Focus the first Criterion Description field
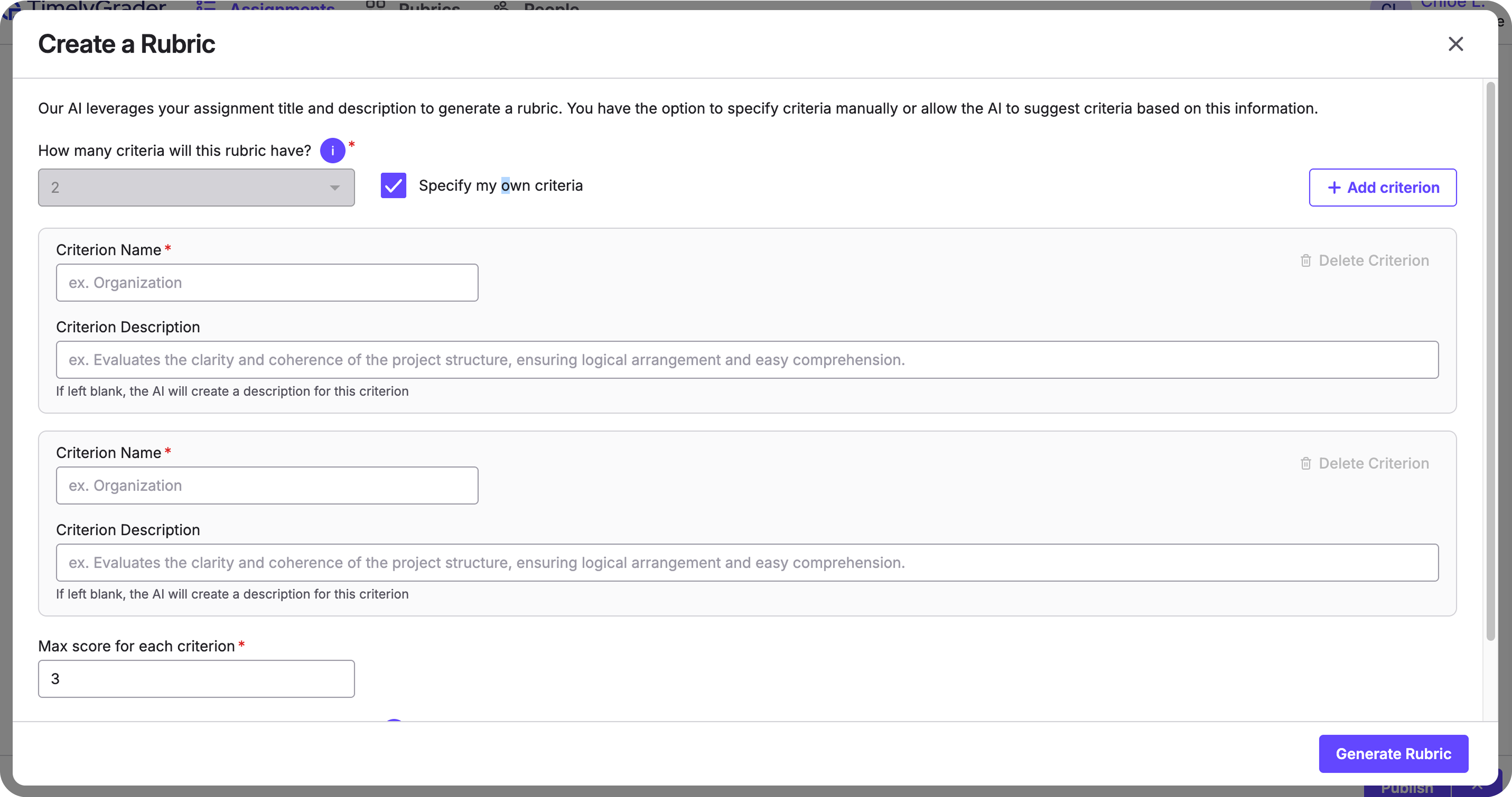Screen dimensions: 1512x797 click(747, 360)
